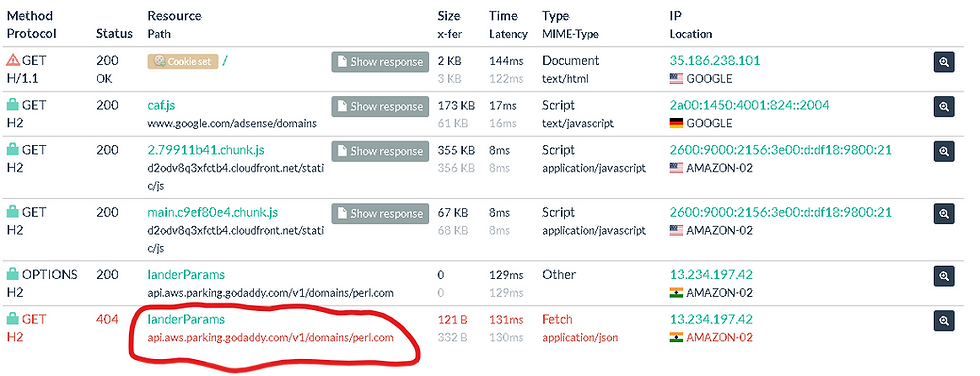The image size is (980, 376).
Task: Select the OPTIONS method text
Action: [50, 275]
